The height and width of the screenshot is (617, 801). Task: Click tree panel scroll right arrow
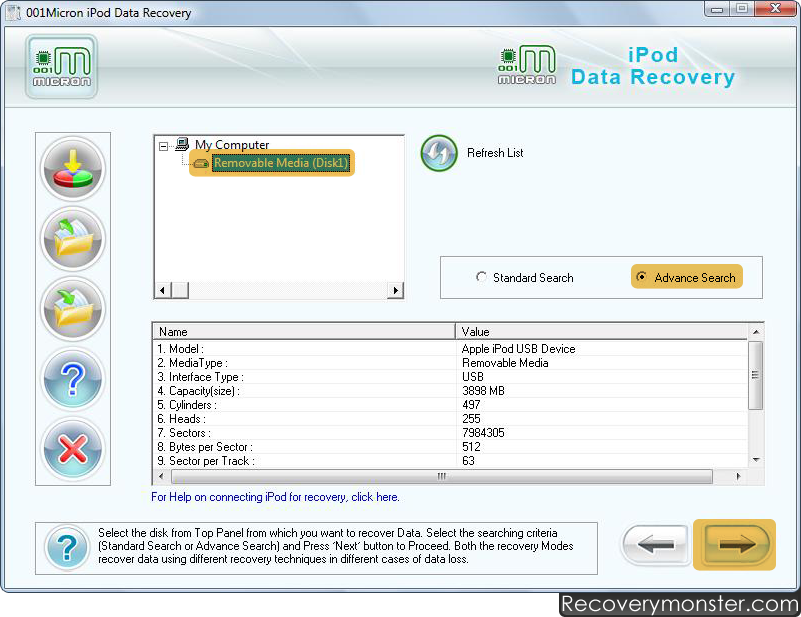coord(395,290)
